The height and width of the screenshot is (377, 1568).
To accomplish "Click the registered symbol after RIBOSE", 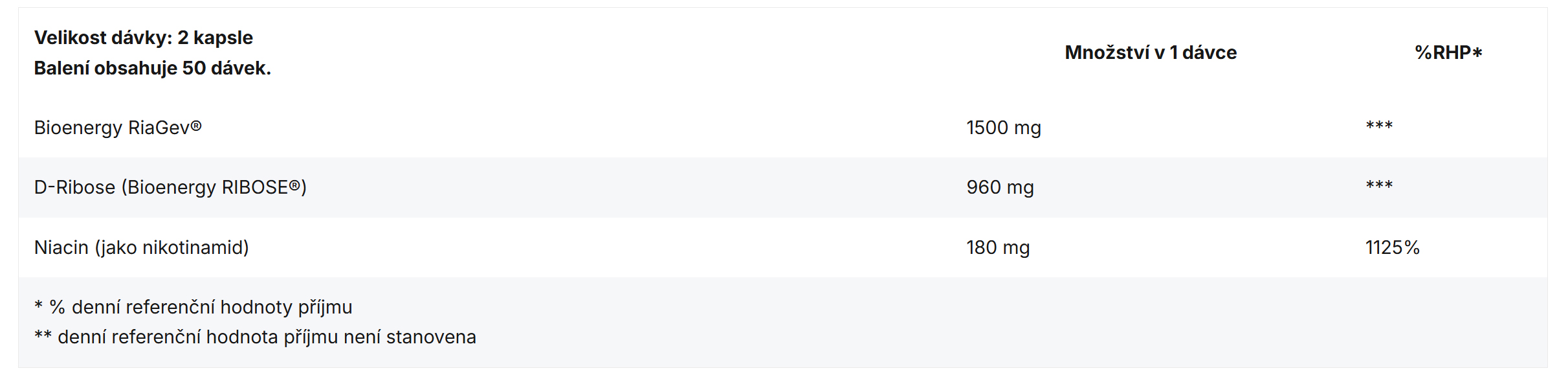I will tap(295, 186).
